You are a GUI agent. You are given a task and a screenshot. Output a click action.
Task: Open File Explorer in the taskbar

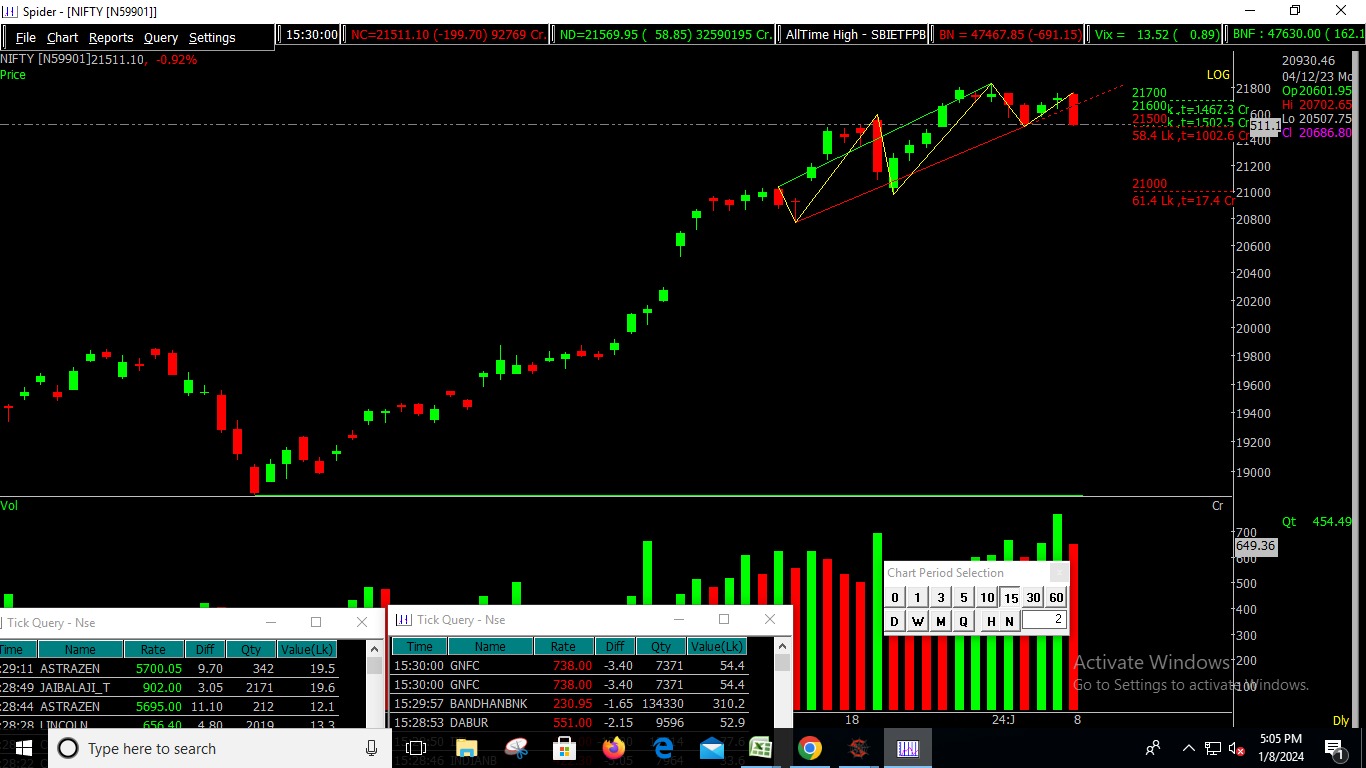click(x=466, y=748)
